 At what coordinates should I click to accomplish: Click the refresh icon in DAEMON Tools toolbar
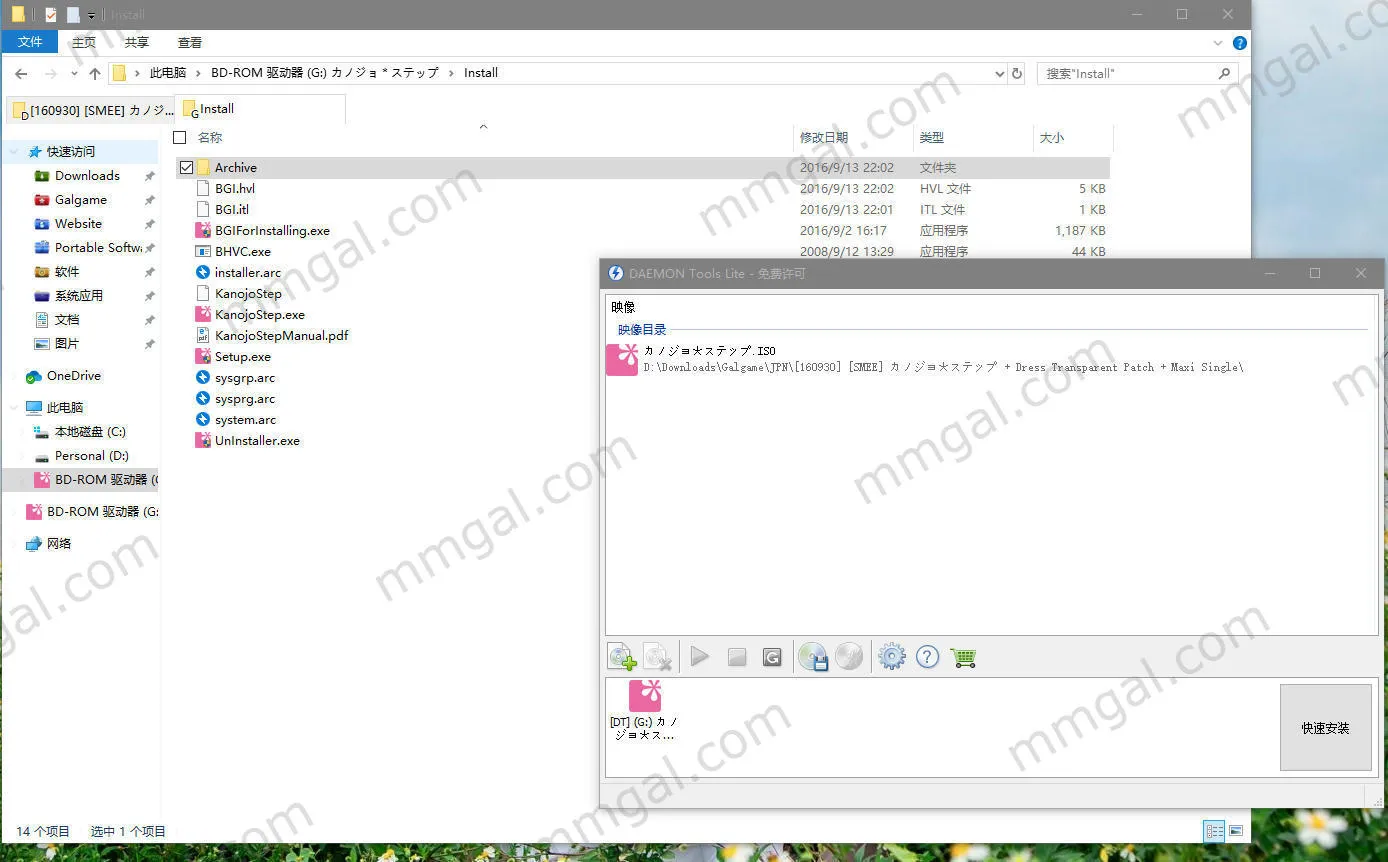coord(772,657)
